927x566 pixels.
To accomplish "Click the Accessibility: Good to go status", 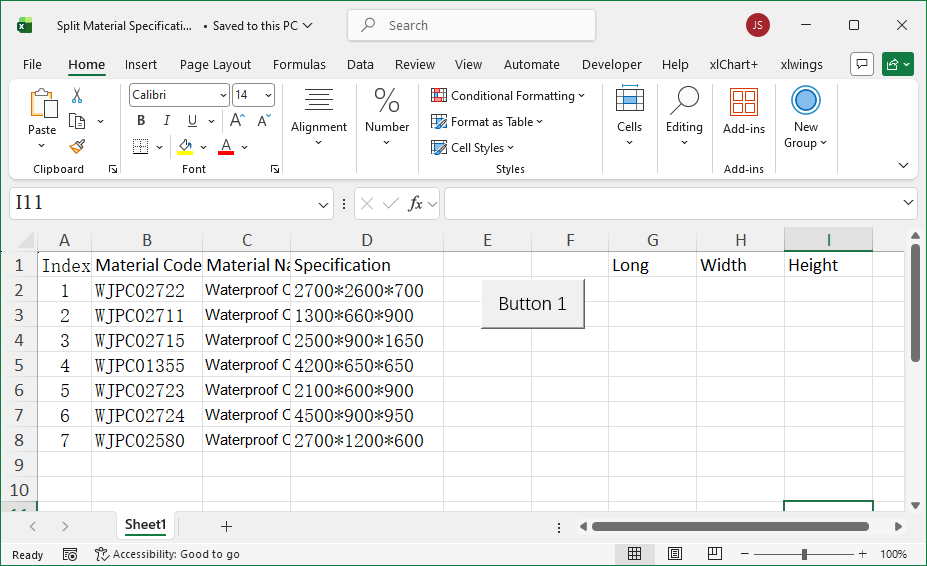I will pos(167,554).
